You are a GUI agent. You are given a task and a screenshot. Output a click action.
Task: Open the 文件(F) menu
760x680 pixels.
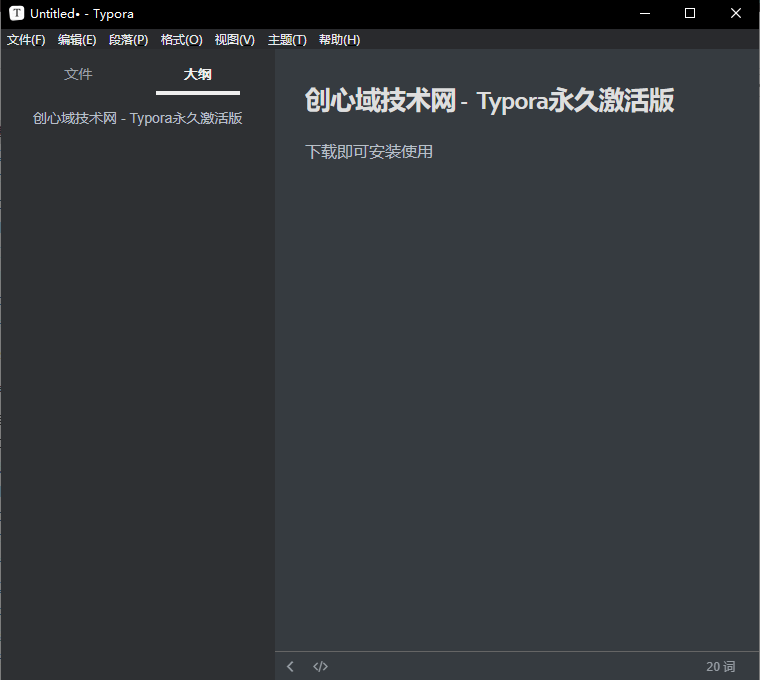pyautogui.click(x=26, y=40)
